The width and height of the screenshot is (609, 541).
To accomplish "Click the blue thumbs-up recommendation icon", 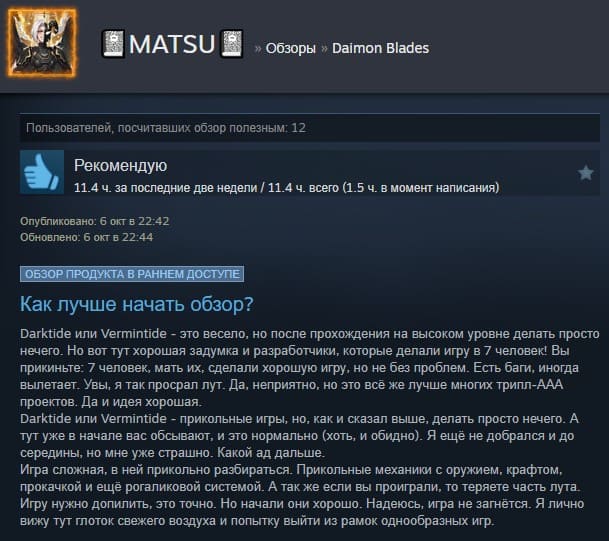I will coord(42,172).
